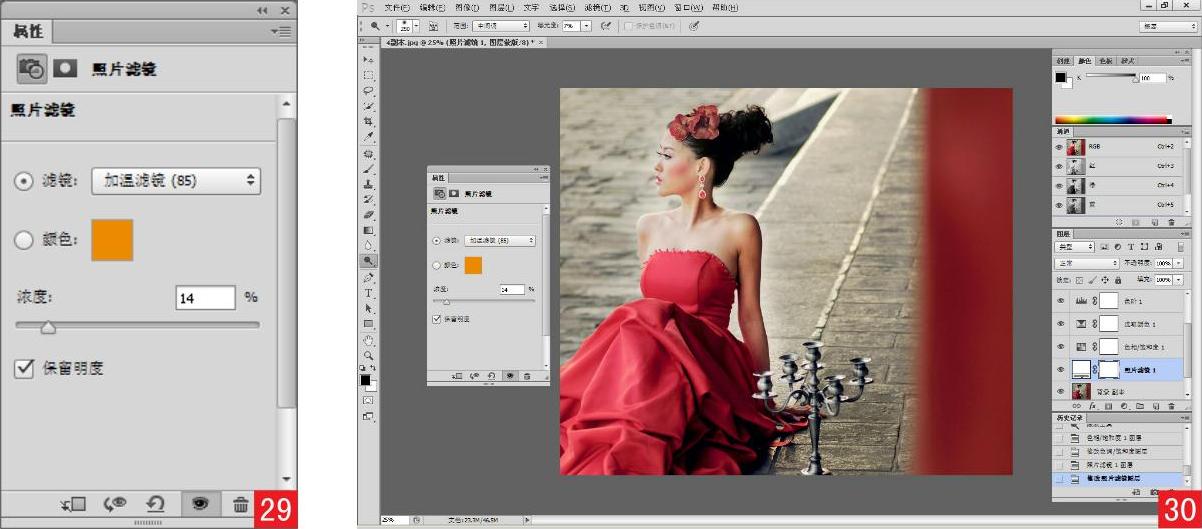Click the trash icon in enlarged Properties panel
This screenshot has height=529, width=1202.
pyautogui.click(x=241, y=505)
